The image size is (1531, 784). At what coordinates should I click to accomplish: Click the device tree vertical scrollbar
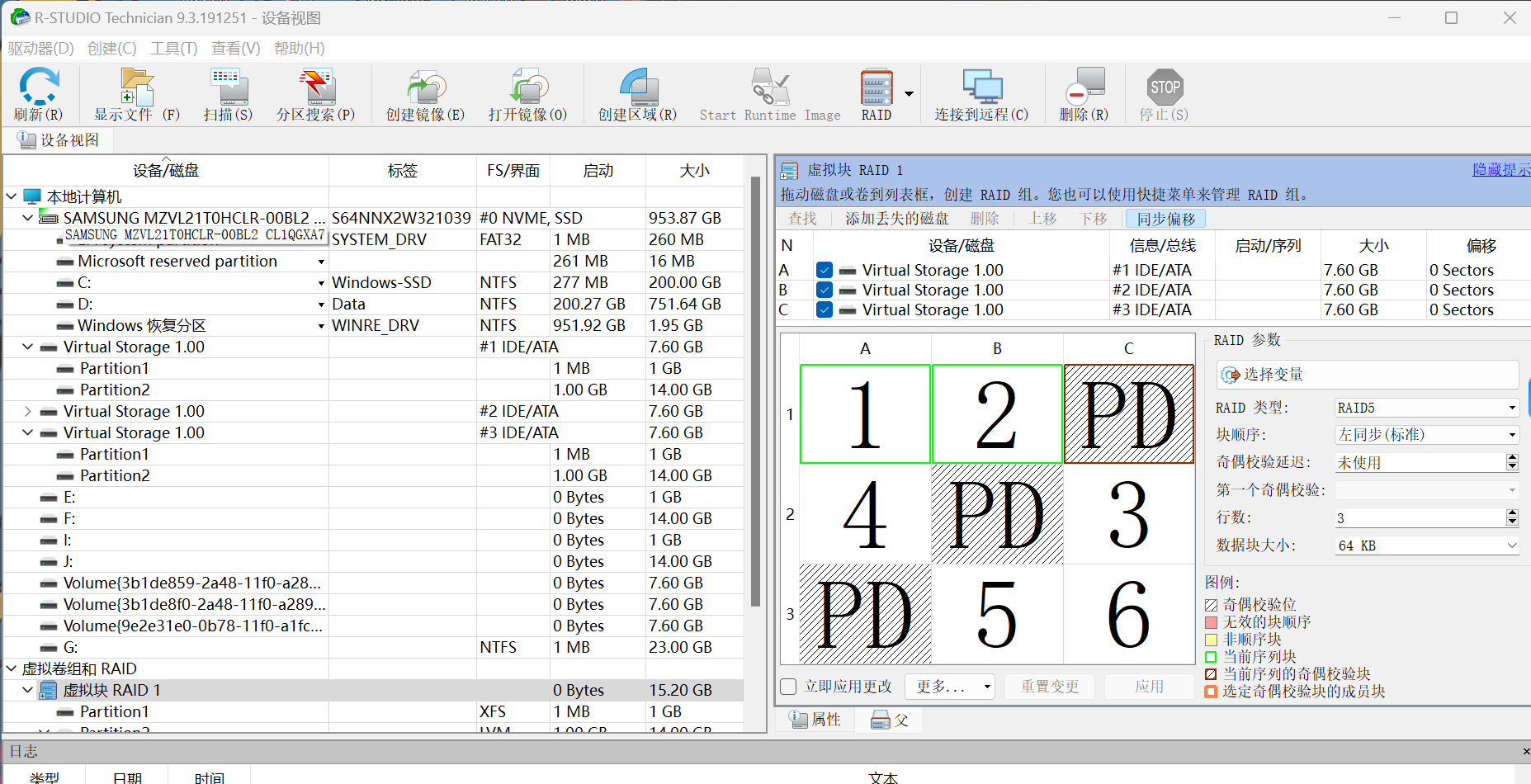756,391
